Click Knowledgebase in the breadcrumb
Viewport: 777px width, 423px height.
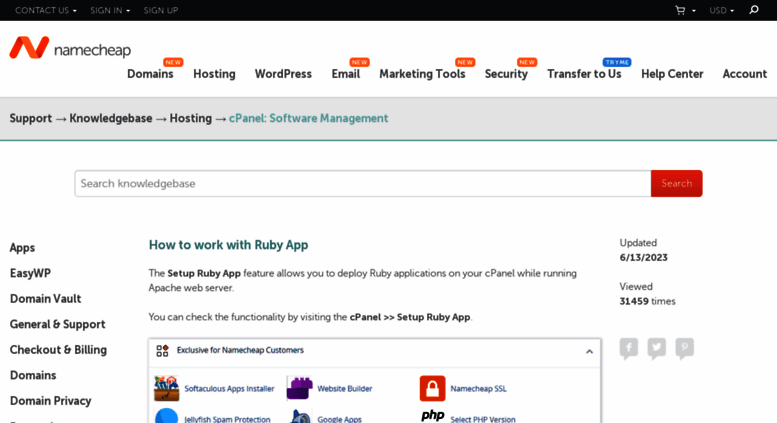(111, 118)
